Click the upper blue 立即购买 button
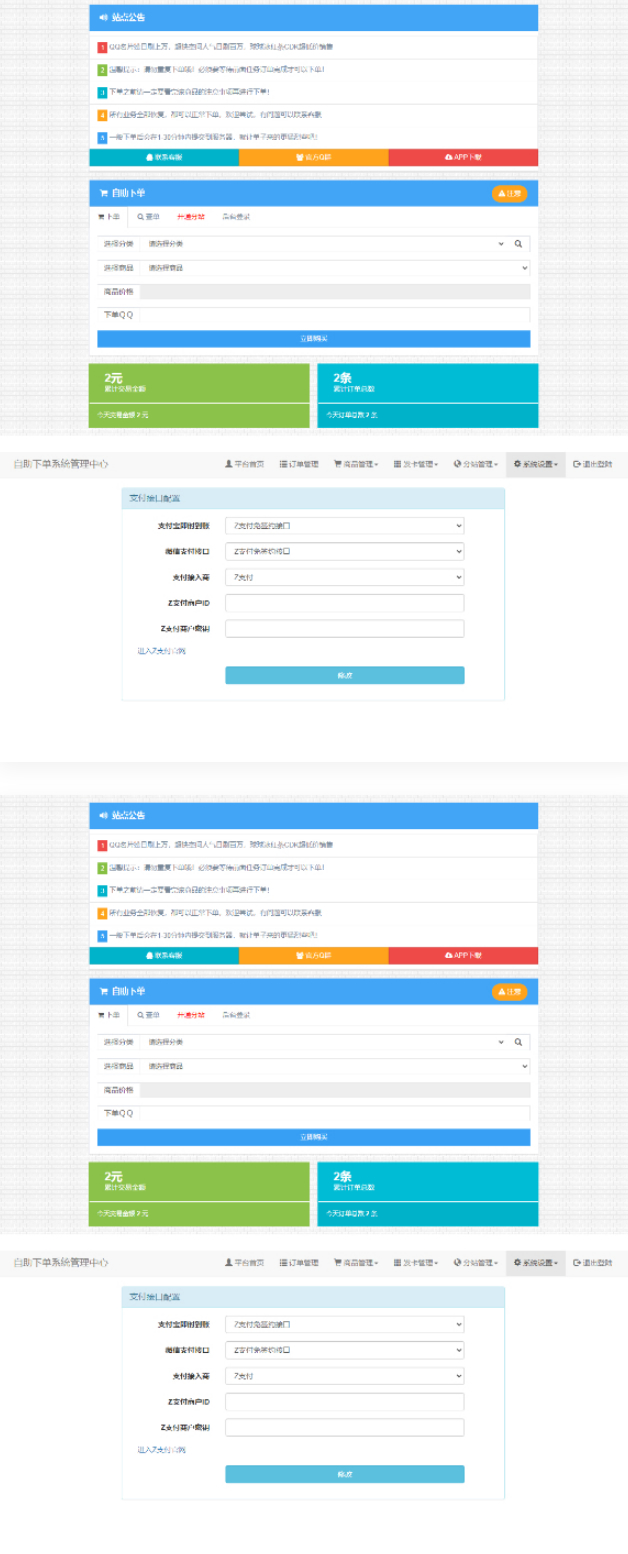This screenshot has width=628, height=1554. pyautogui.click(x=313, y=339)
